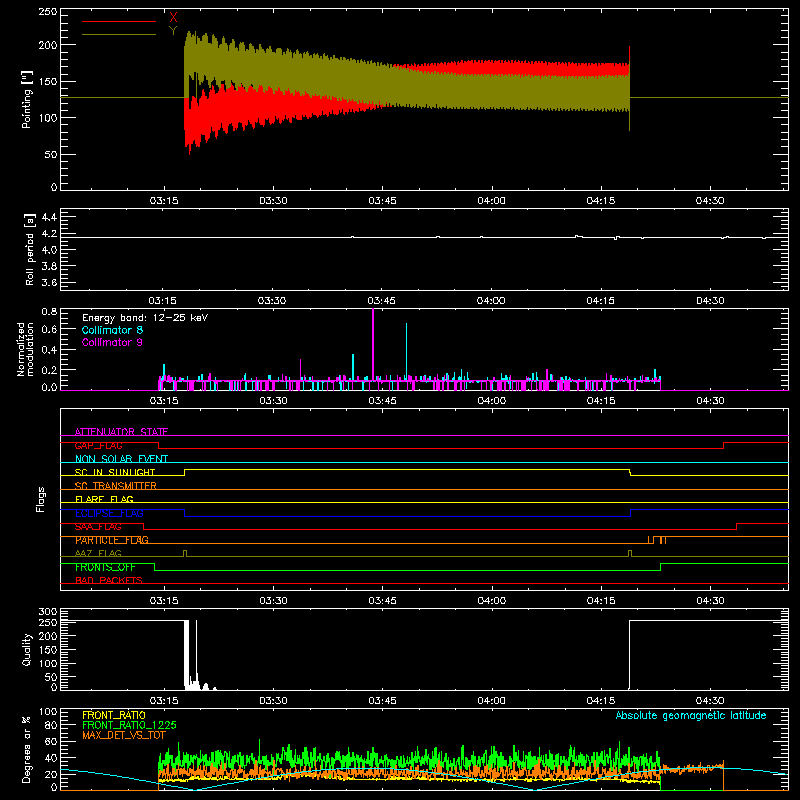Select the ATTENUATOR_STATE flag label
Screen dimensions: 800x800
tap(121, 432)
